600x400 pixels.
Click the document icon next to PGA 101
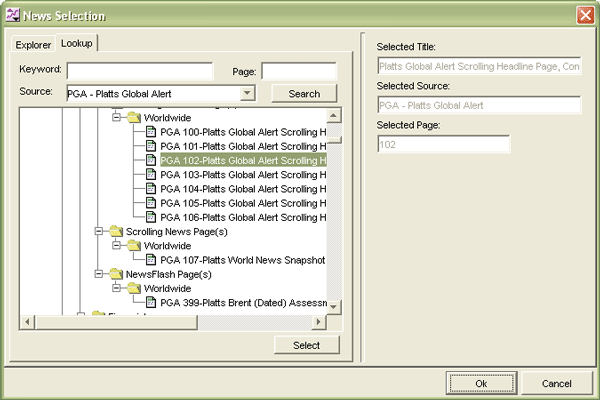[x=151, y=146]
